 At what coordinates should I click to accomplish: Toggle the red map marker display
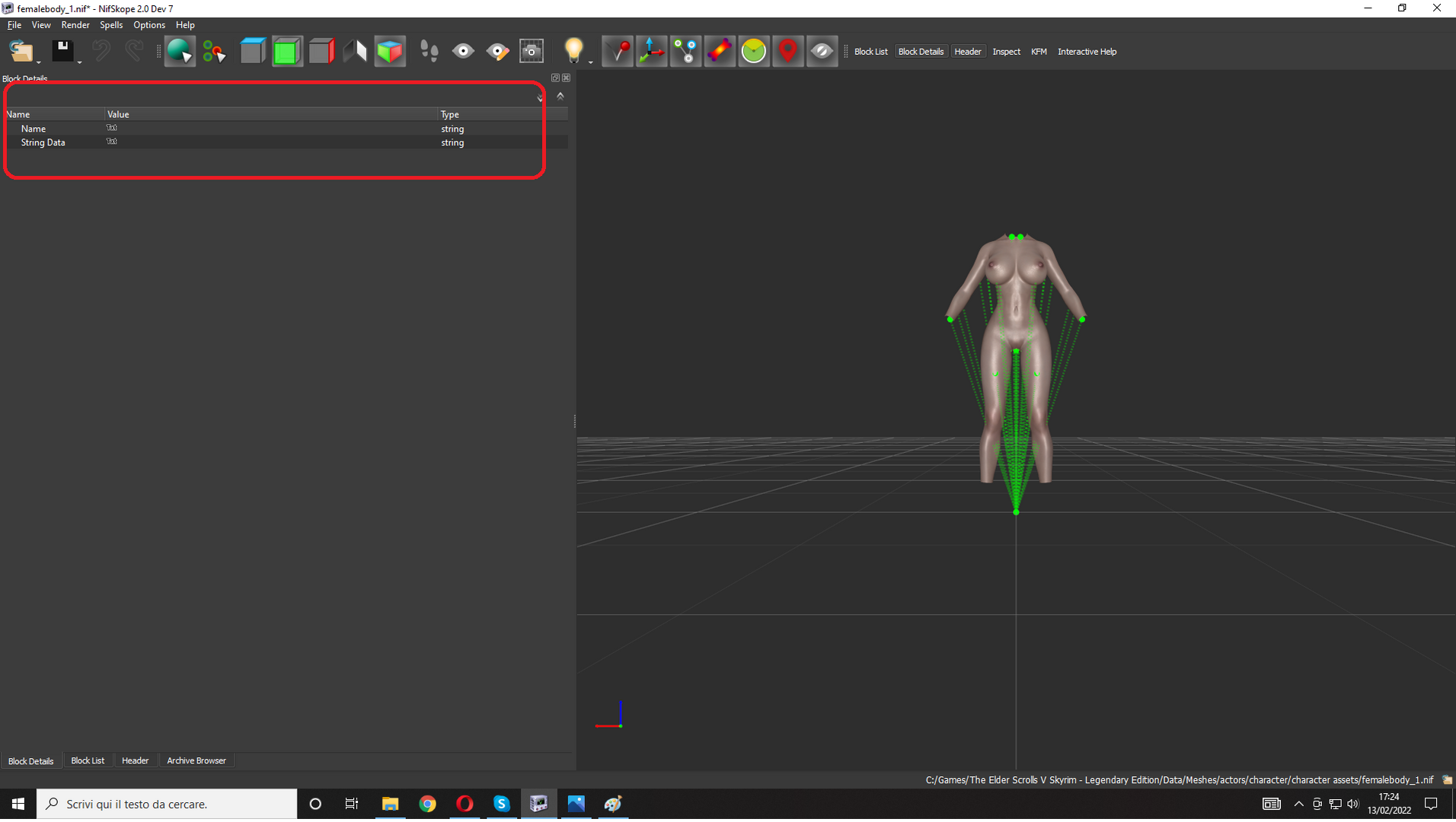point(788,52)
